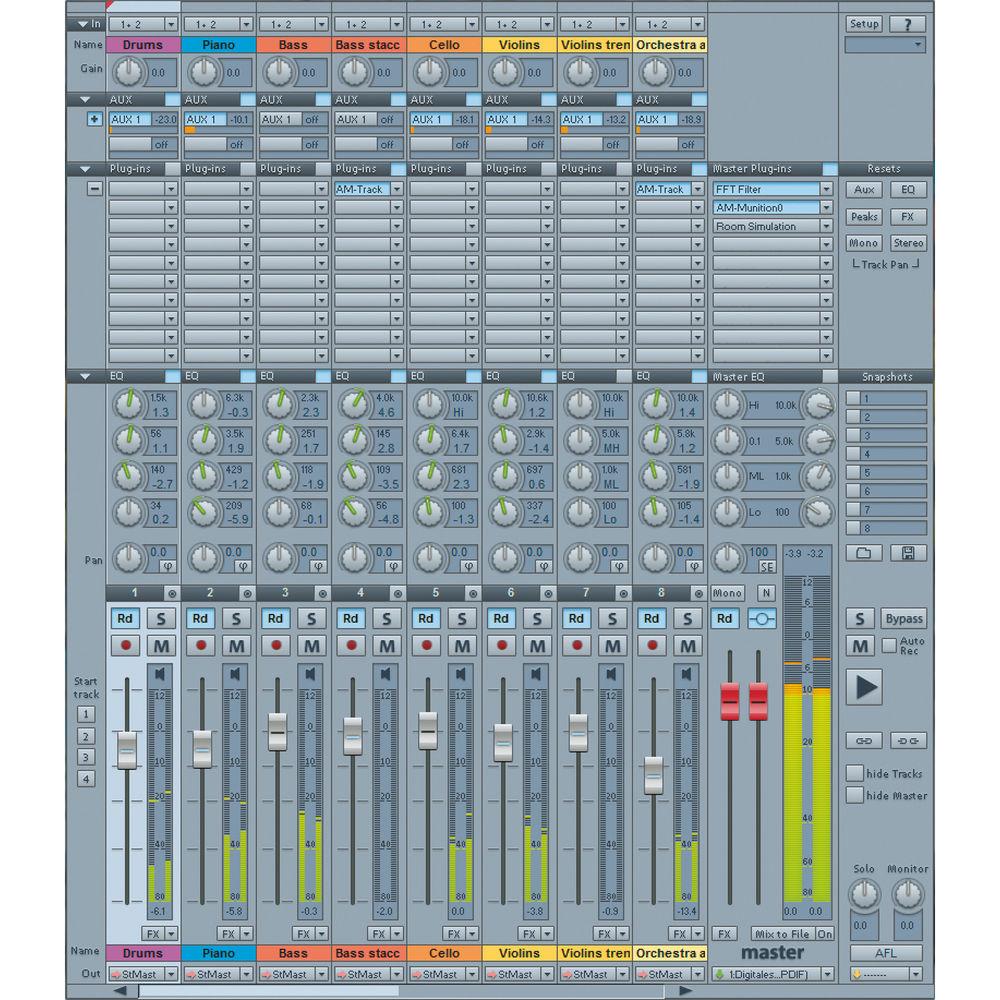Bypass the master effects

903,618
